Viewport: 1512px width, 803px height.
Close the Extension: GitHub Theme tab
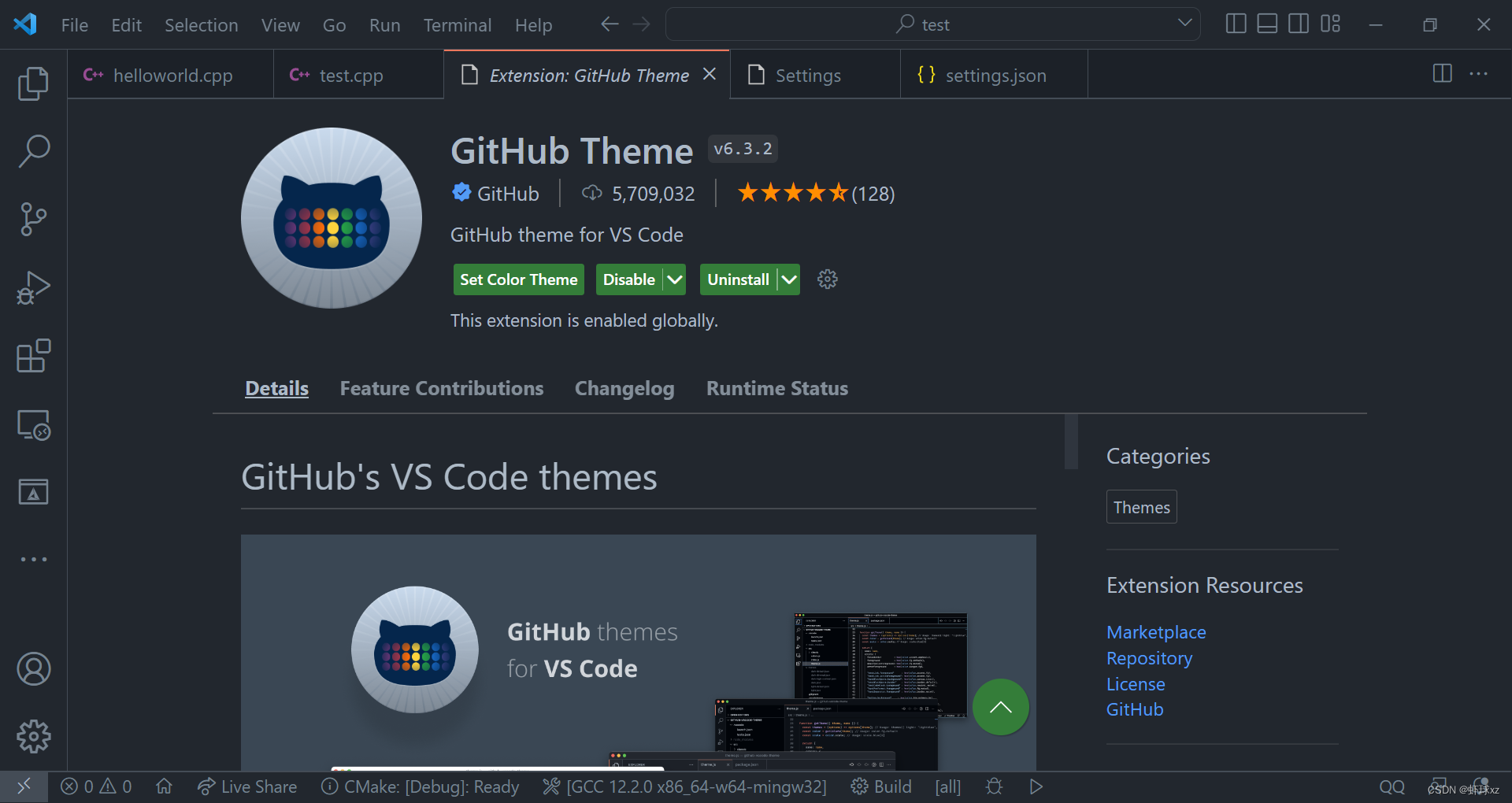pos(710,74)
